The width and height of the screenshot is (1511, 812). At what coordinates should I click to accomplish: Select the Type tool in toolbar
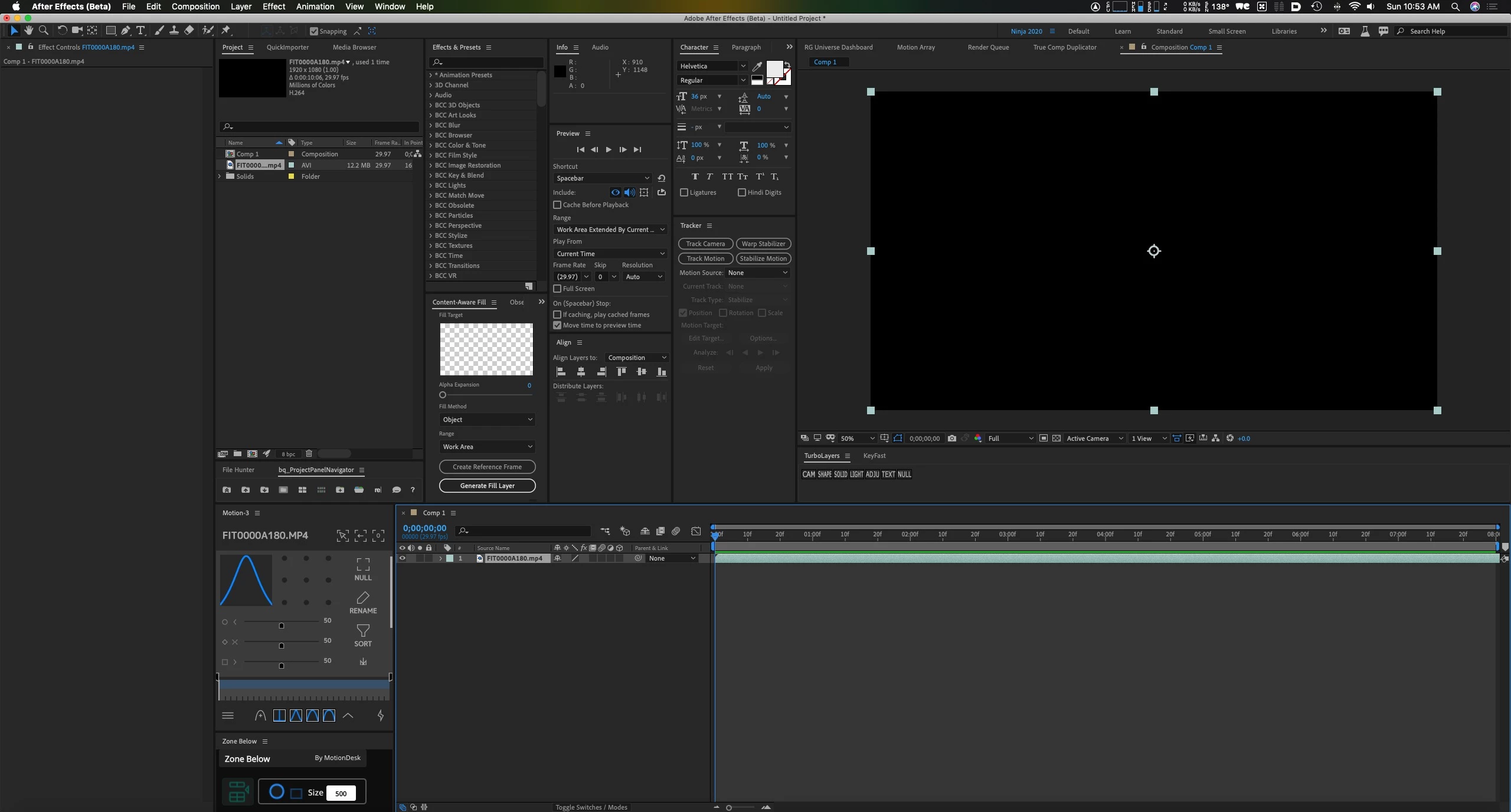tap(140, 31)
